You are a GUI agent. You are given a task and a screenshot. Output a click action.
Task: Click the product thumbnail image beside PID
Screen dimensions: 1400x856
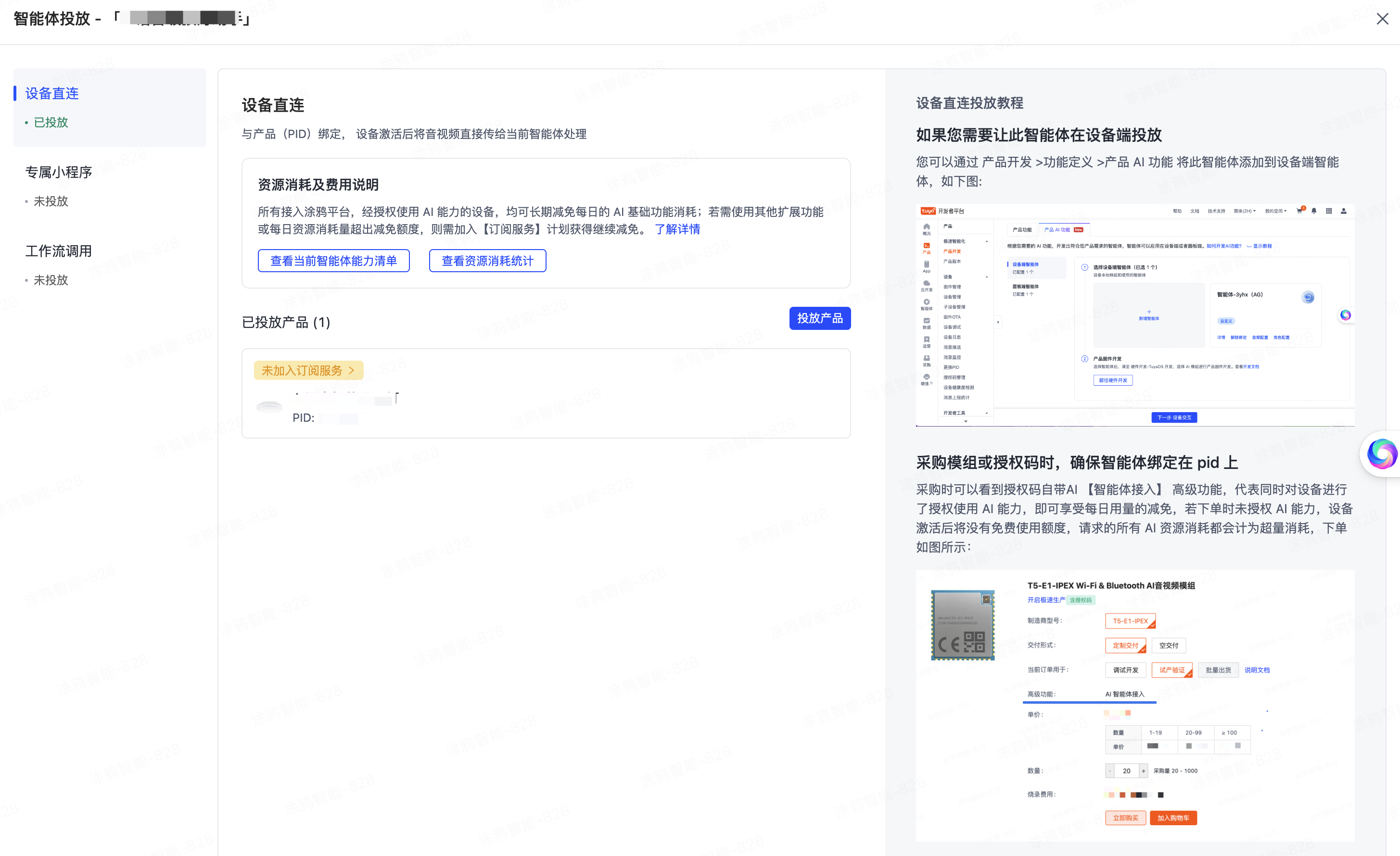269,407
